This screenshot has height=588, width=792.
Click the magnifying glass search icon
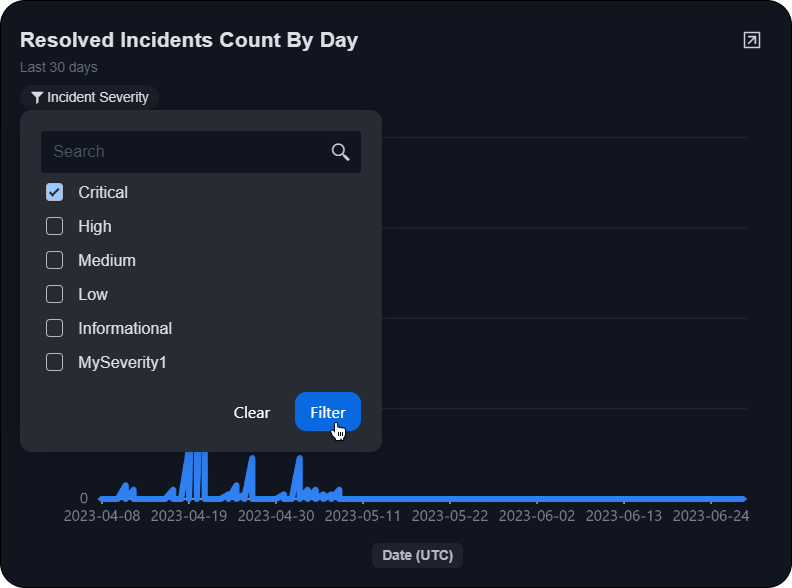tap(340, 152)
